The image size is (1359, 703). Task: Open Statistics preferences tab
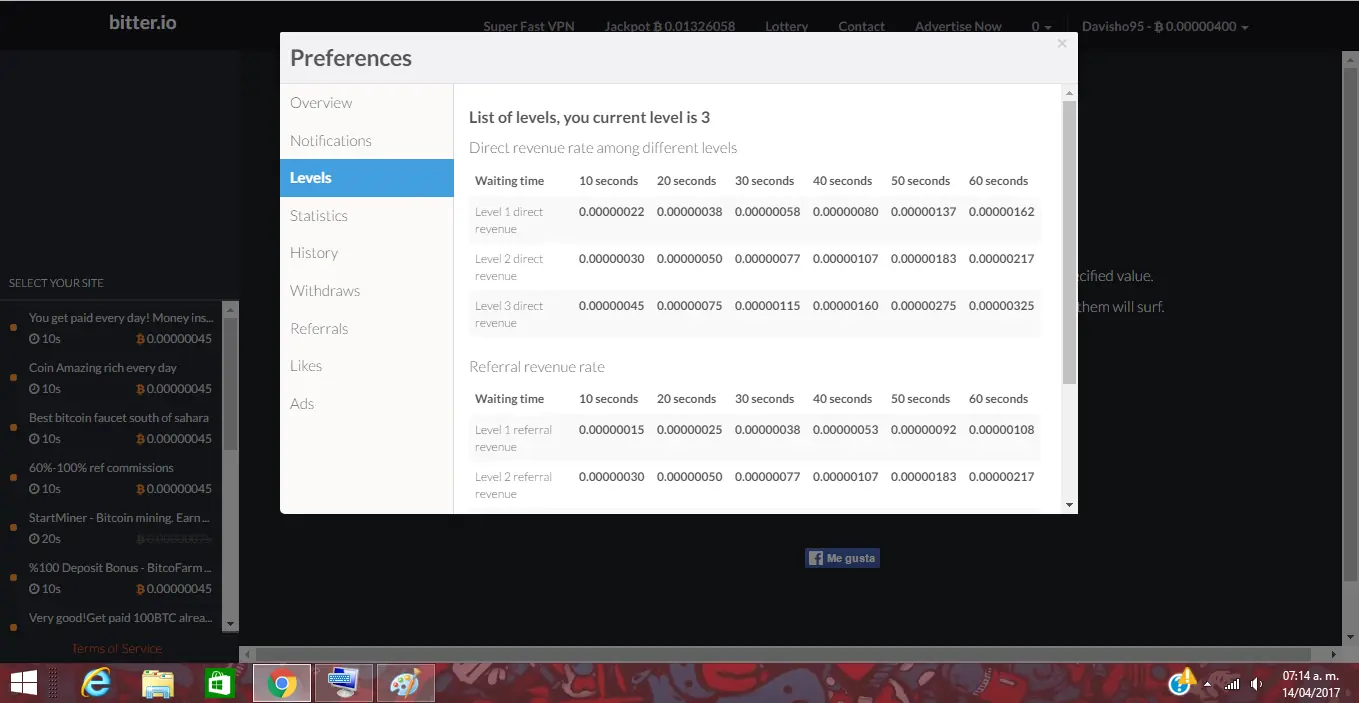tap(319, 216)
